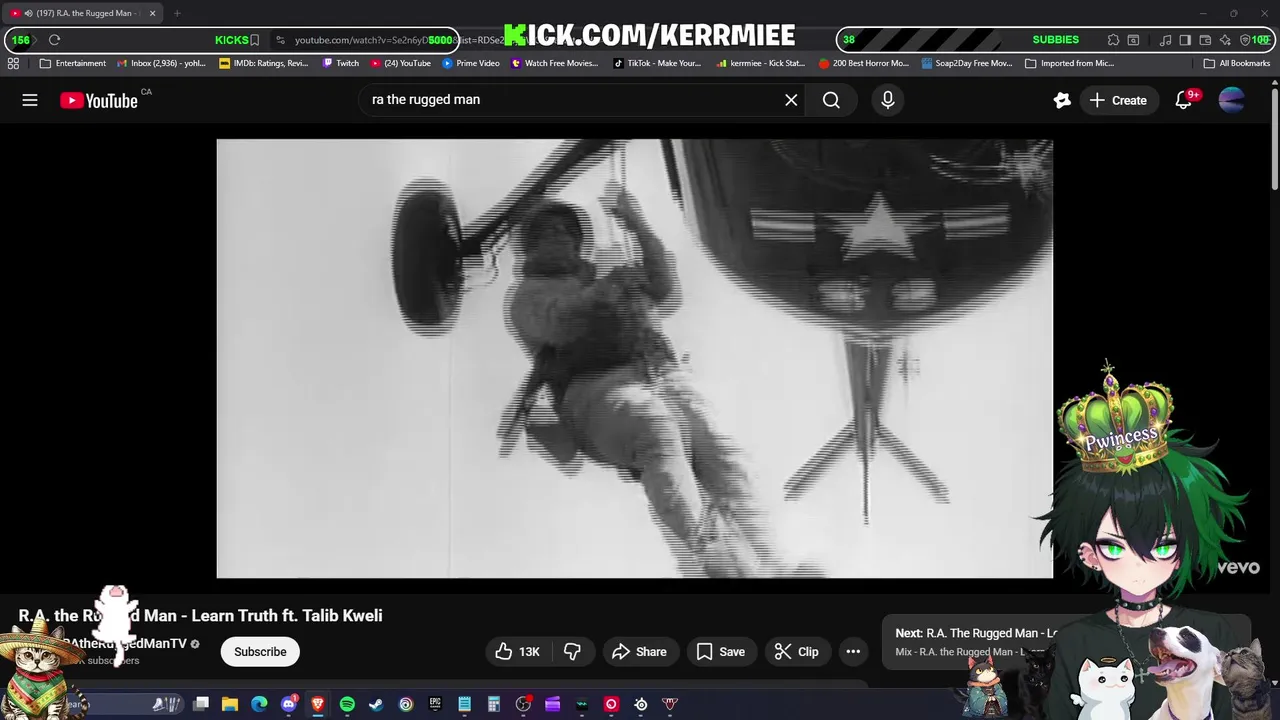Open the IMDb Ratings bookmark
1280x720 pixels.
(264, 63)
